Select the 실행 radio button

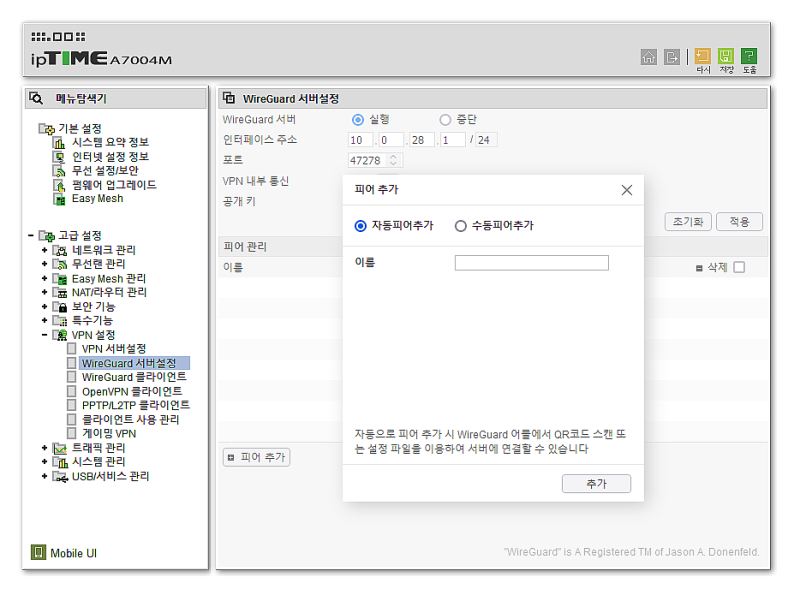pyautogui.click(x=358, y=120)
